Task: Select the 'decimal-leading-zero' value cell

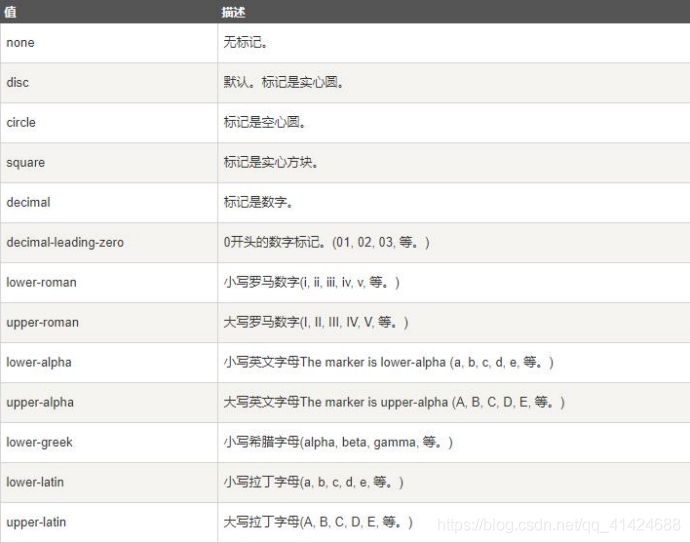Action: point(109,242)
